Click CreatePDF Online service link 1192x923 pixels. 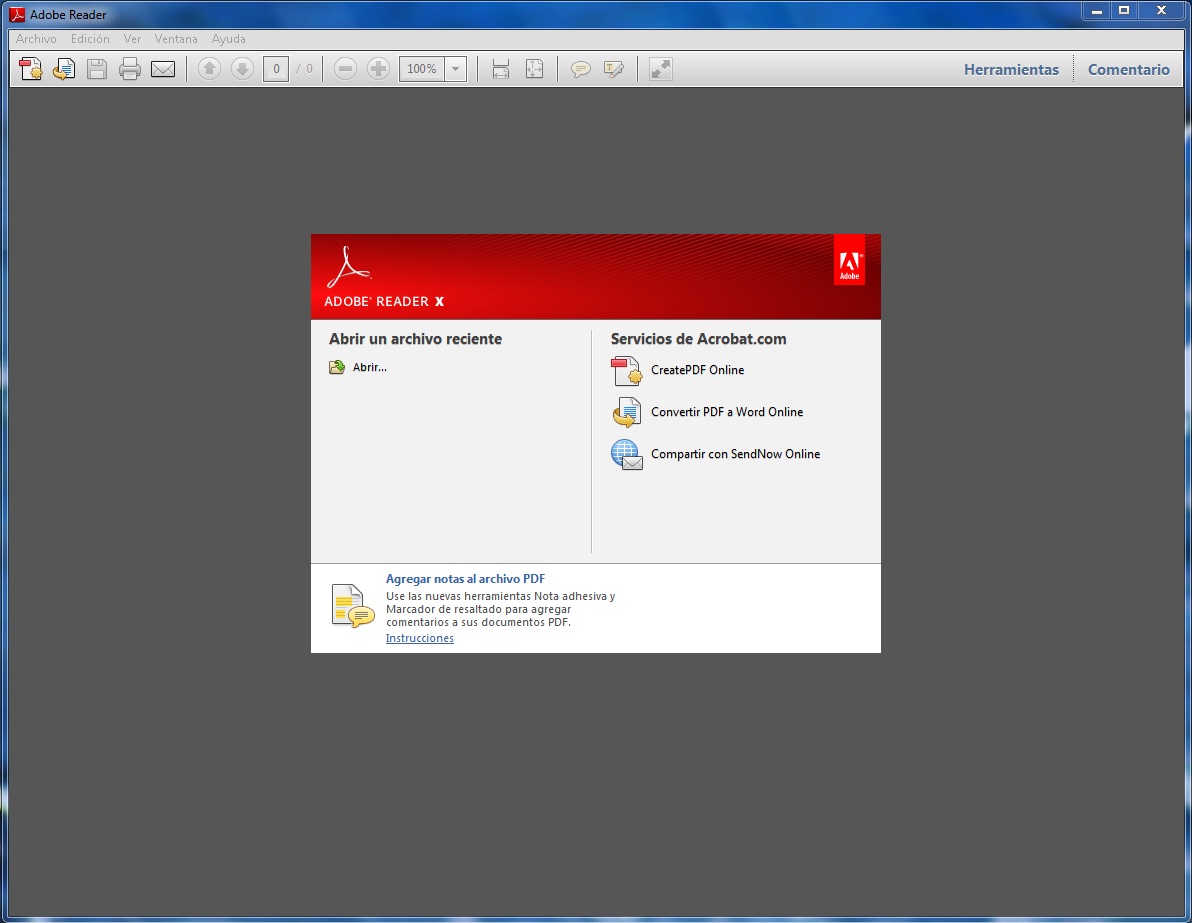tap(697, 370)
